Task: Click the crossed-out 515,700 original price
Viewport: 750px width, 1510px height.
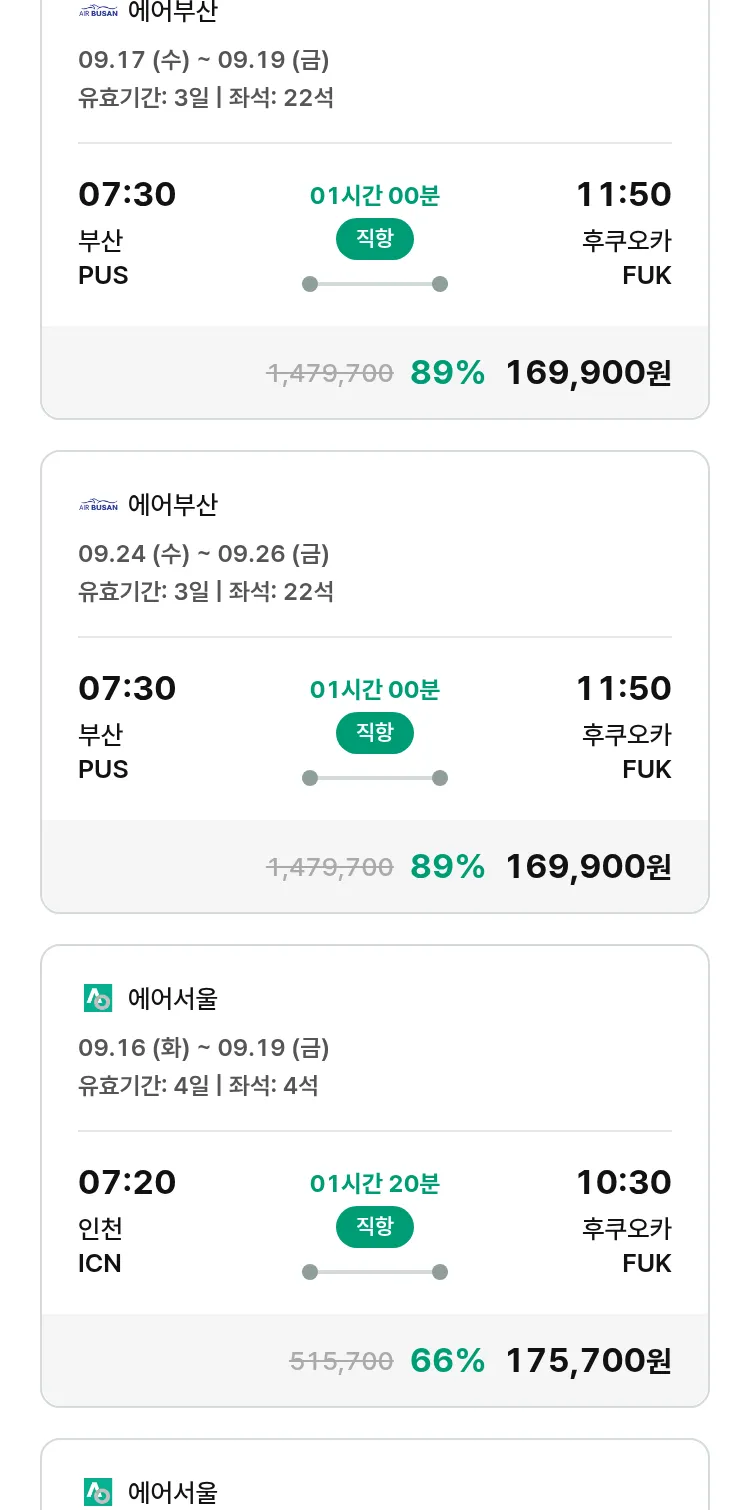Action: 341,1361
